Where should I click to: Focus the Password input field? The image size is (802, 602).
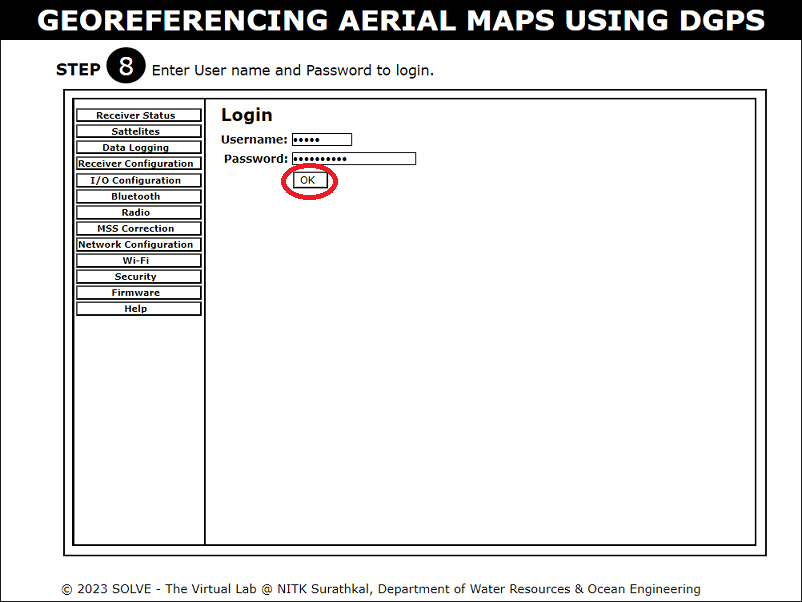click(x=353, y=159)
